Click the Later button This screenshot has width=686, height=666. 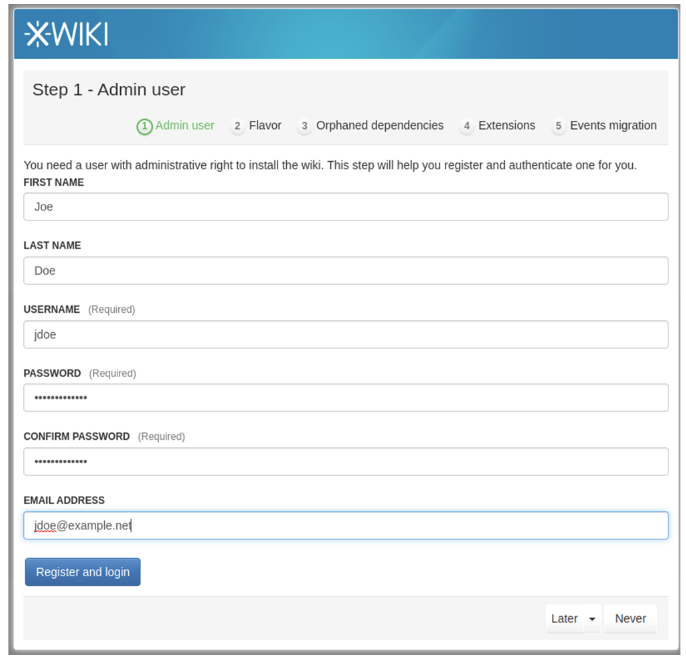point(564,618)
